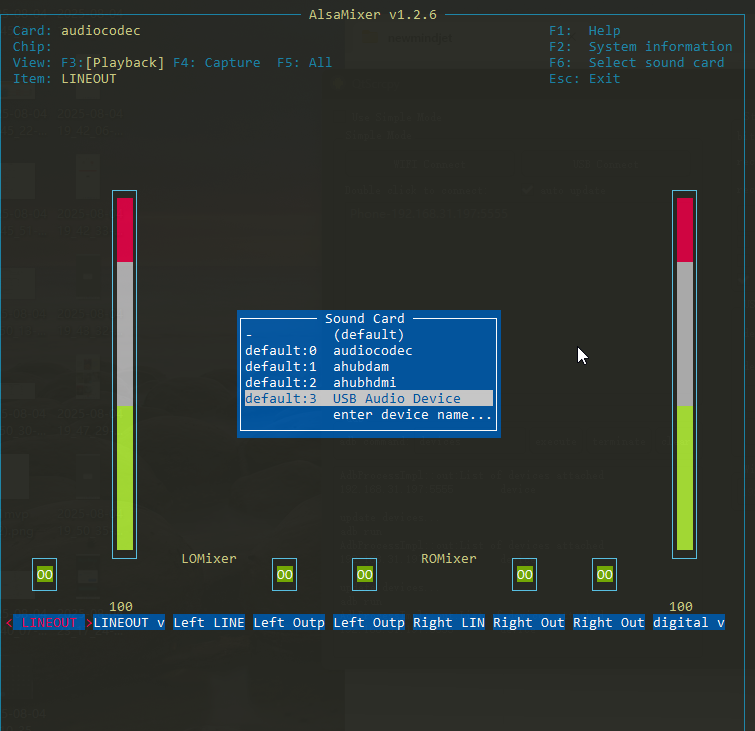The image size is (755, 731).
Task: Open F1 Help
Action: pos(585,30)
